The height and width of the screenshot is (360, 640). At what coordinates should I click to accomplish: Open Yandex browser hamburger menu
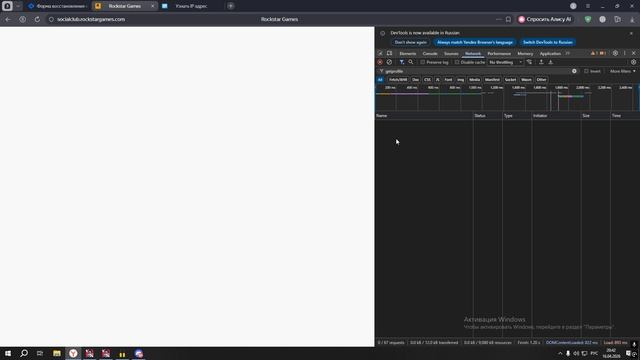coord(588,6)
